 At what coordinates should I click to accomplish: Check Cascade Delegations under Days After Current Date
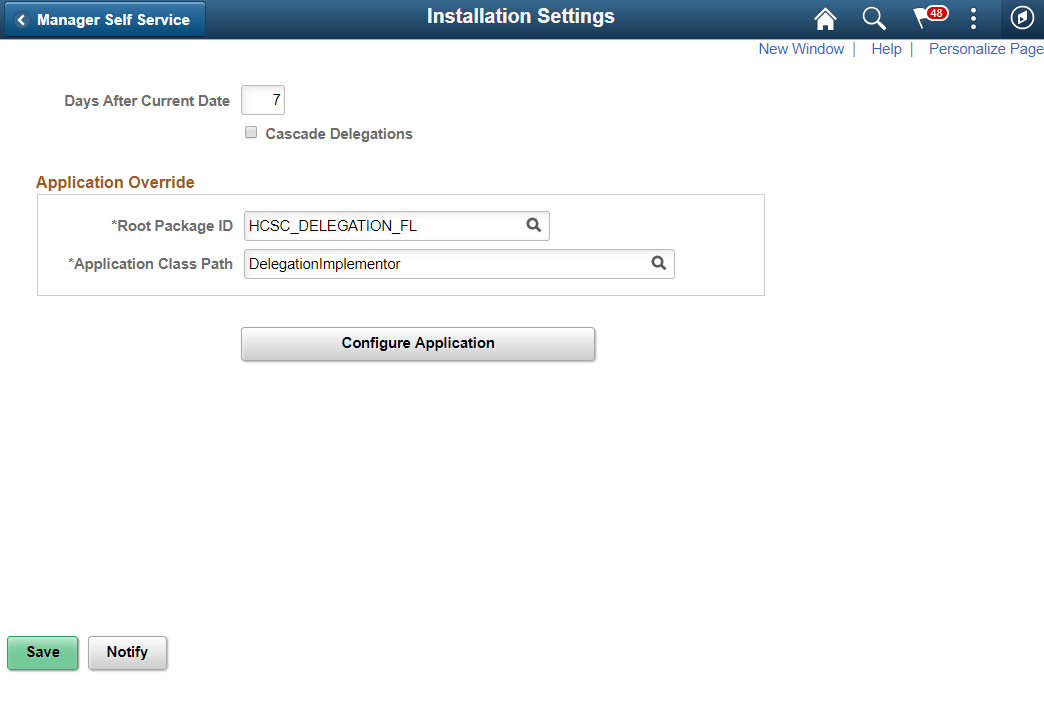pyautogui.click(x=250, y=132)
